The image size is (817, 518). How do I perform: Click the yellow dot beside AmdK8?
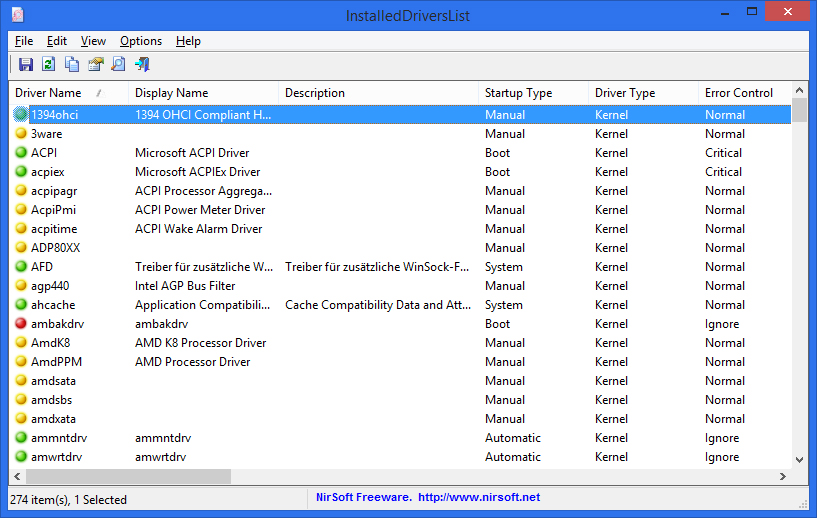coord(21,342)
